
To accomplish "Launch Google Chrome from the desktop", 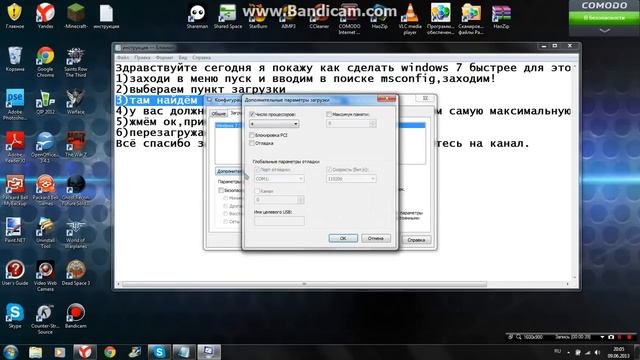I will (45, 61).
